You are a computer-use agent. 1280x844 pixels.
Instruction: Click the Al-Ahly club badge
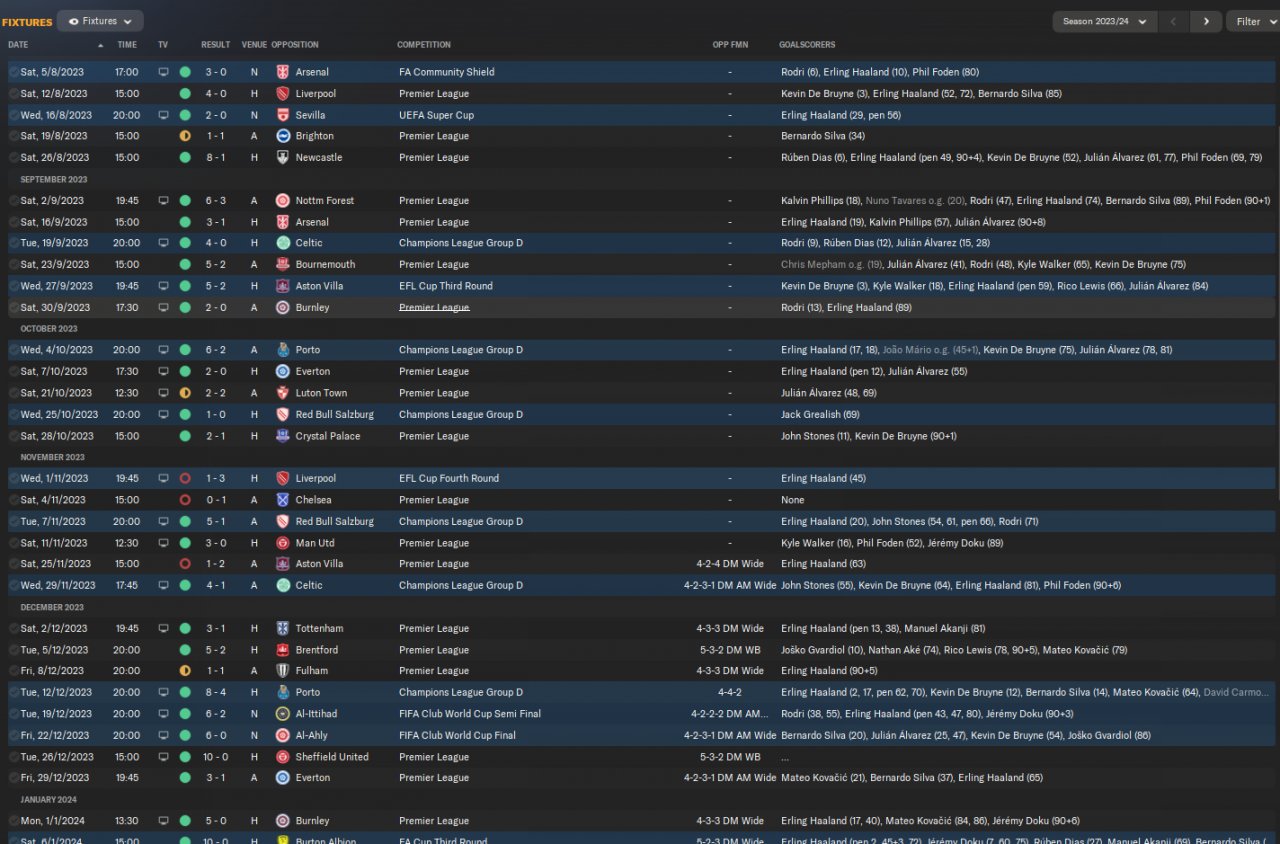click(x=283, y=736)
